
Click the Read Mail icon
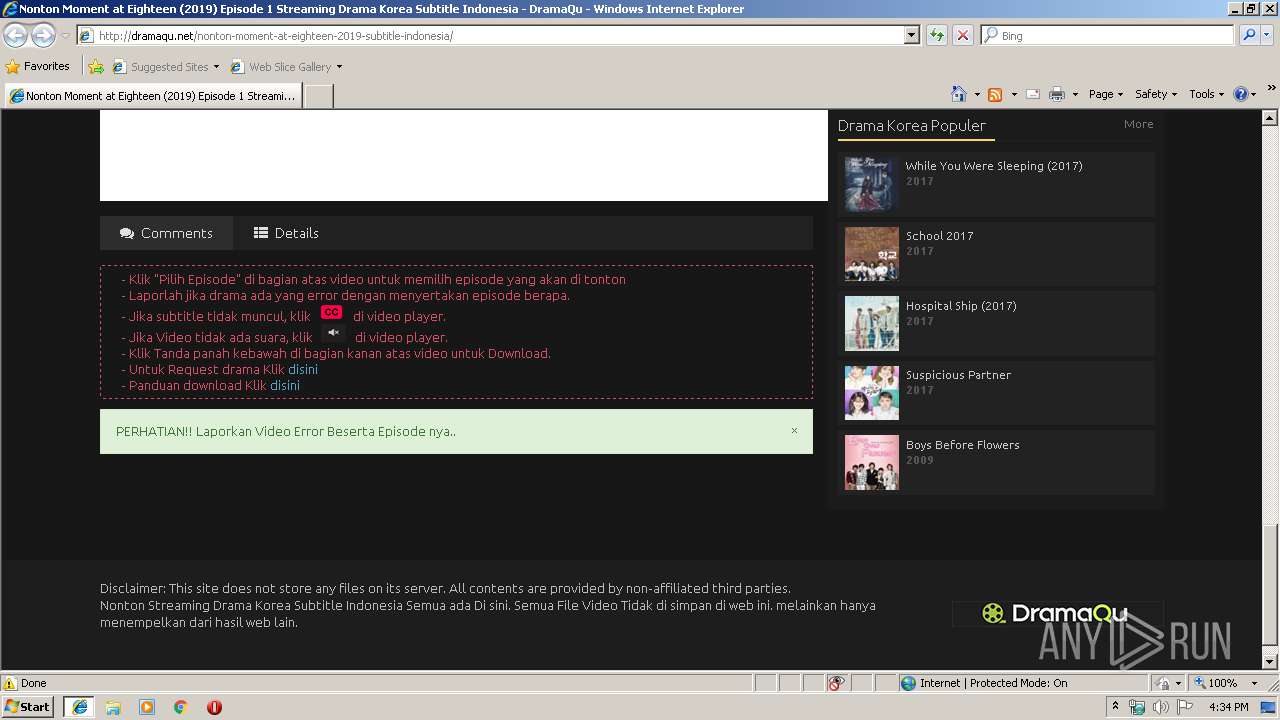[x=1033, y=94]
